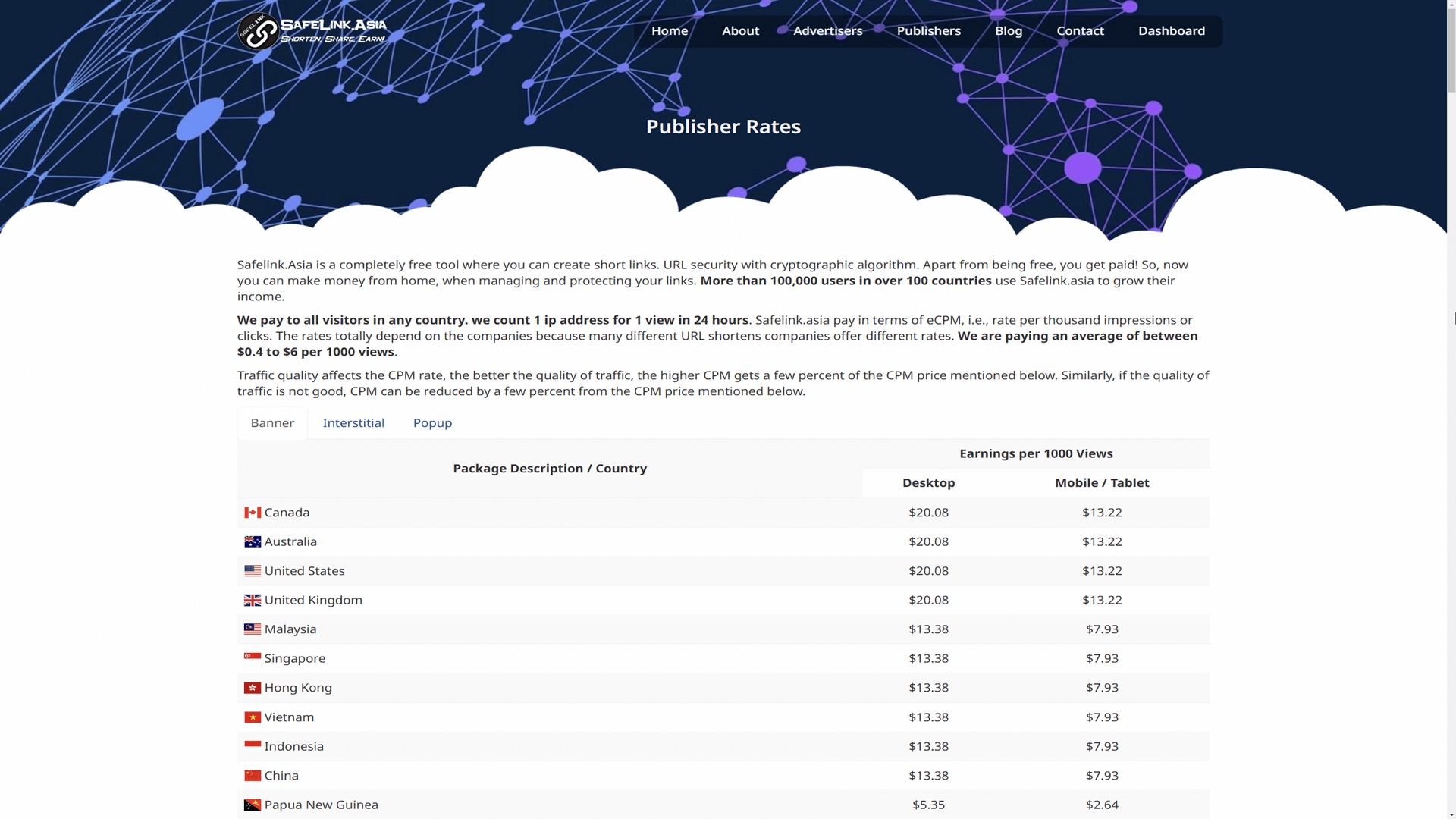The height and width of the screenshot is (819, 1456).
Task: Select the Singapore flag icon
Action: 251,657
